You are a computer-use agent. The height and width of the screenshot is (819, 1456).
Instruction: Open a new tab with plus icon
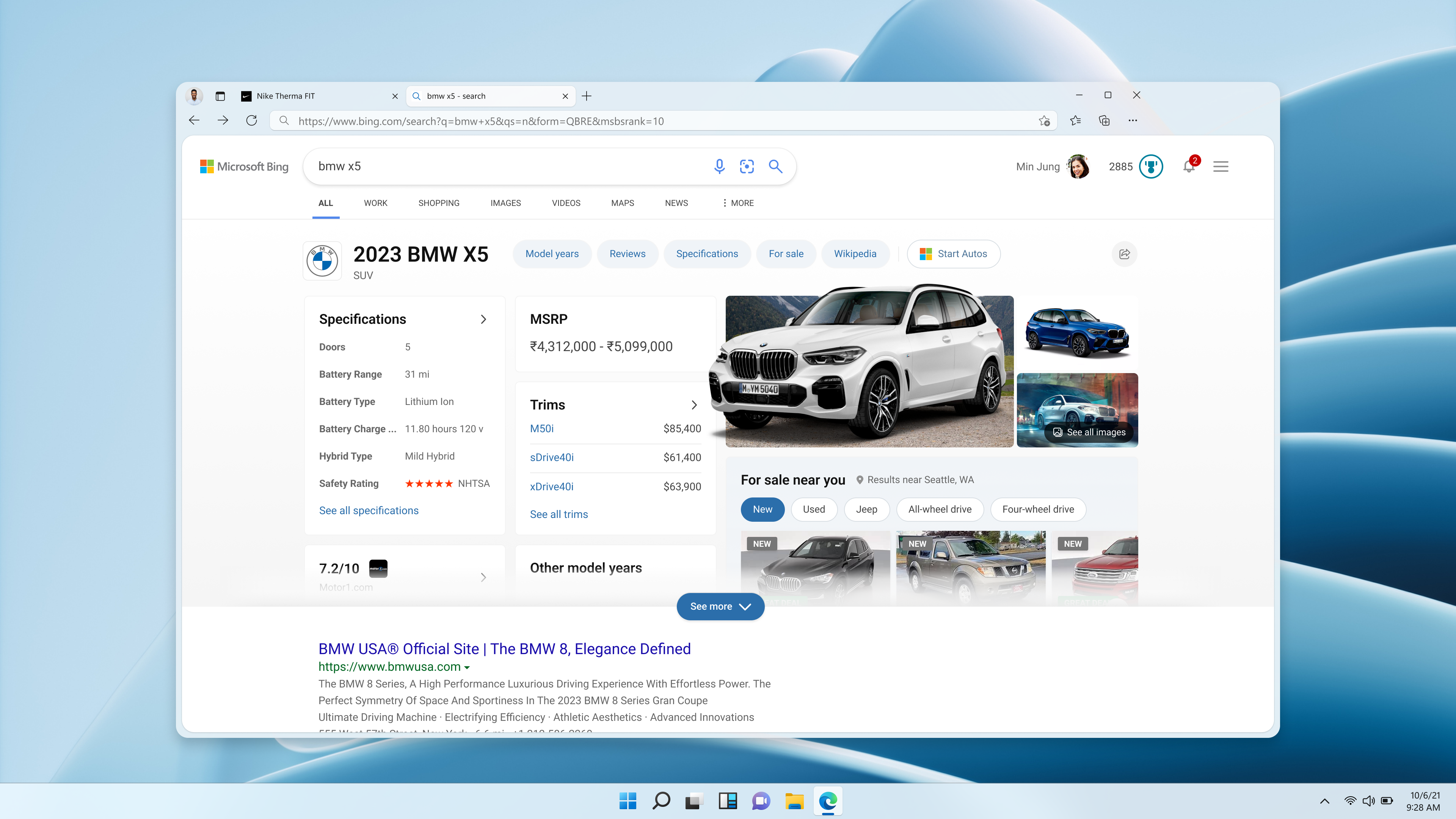[x=587, y=96]
